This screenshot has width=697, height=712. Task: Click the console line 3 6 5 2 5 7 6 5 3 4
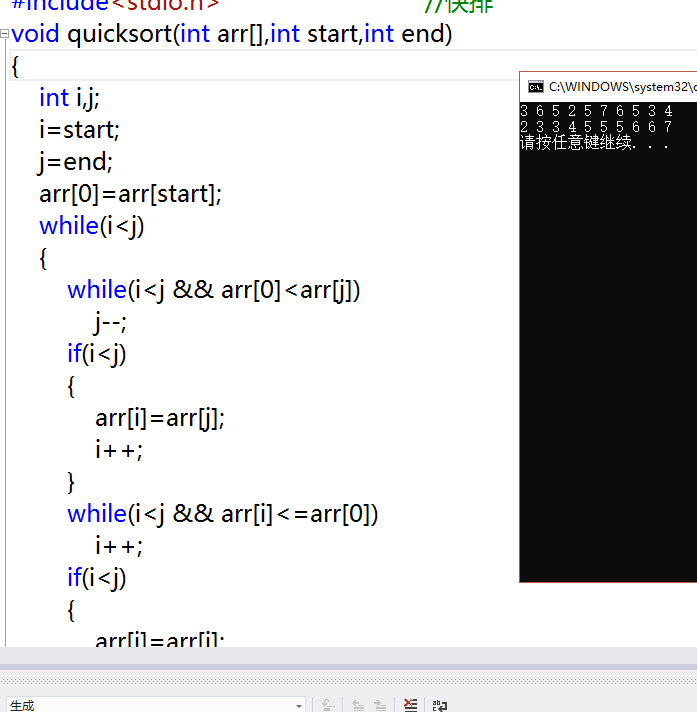click(x=596, y=111)
